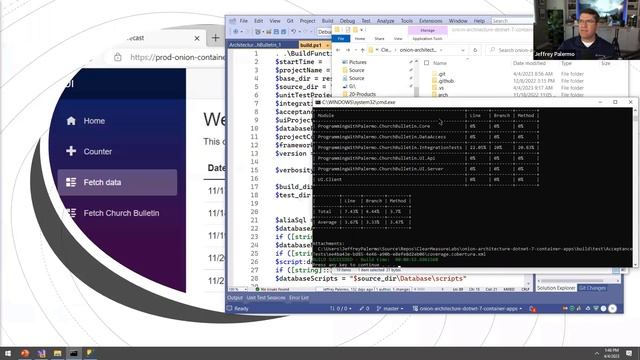The image size is (640, 360).
Task: Open Visual Studio Build menu
Action: (x=327, y=21)
